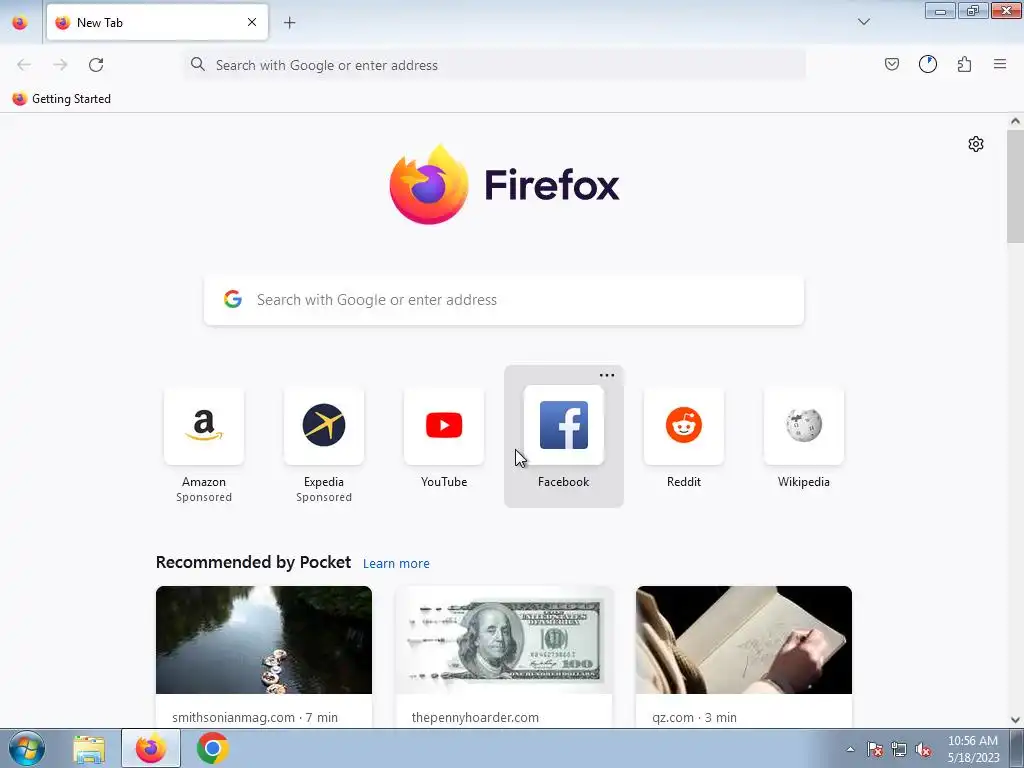Image resolution: width=1024 pixels, height=768 pixels.
Task: Click the page scrollbar down arrow
Action: [1015, 720]
